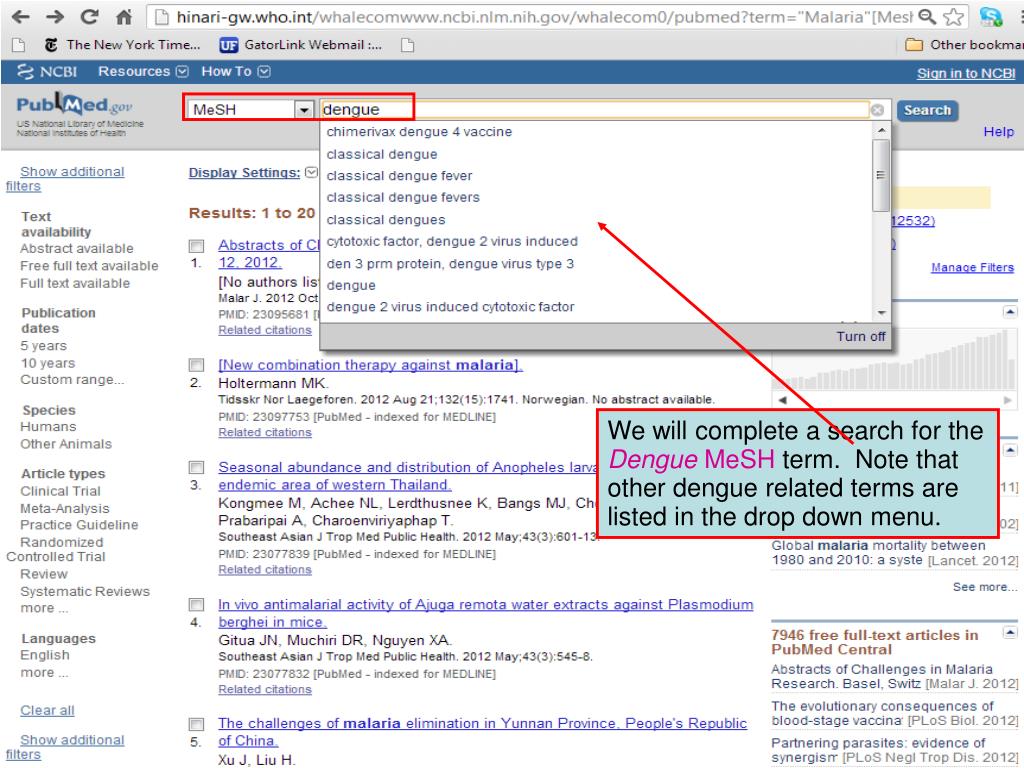
Task: Reload the page with the refresh icon
Action: [90, 16]
